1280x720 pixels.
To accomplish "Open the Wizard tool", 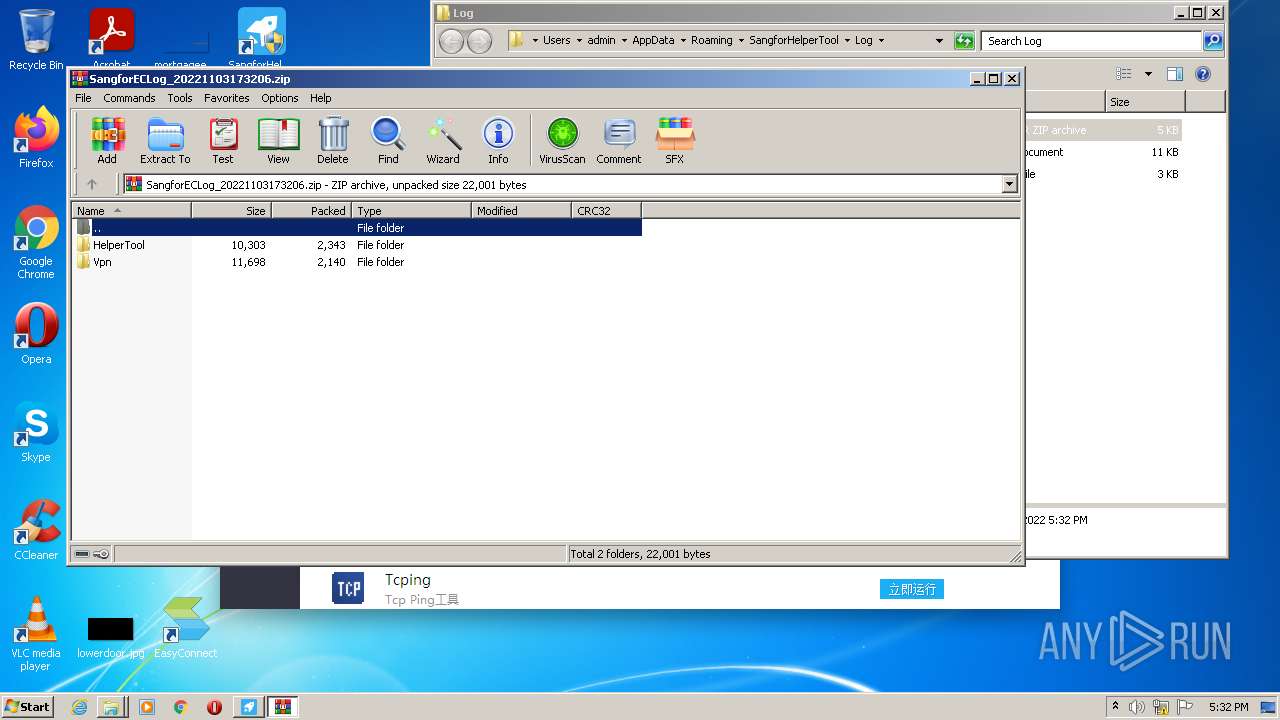I will (443, 141).
